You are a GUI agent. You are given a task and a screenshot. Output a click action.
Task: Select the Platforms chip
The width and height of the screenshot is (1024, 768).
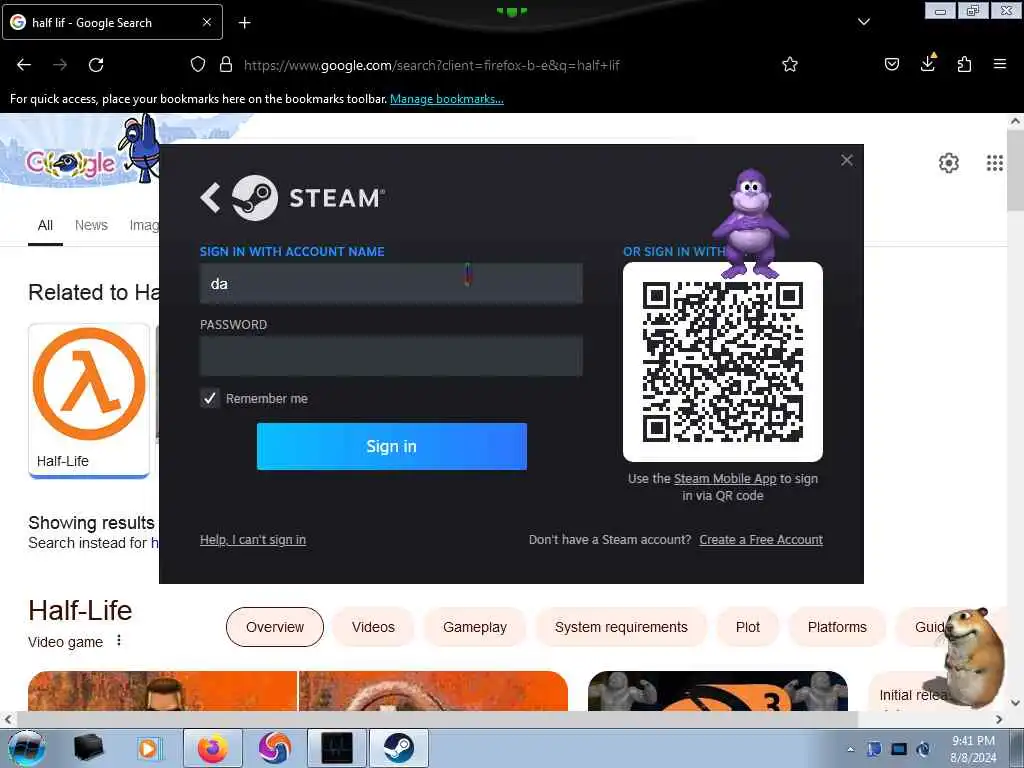tap(837, 627)
